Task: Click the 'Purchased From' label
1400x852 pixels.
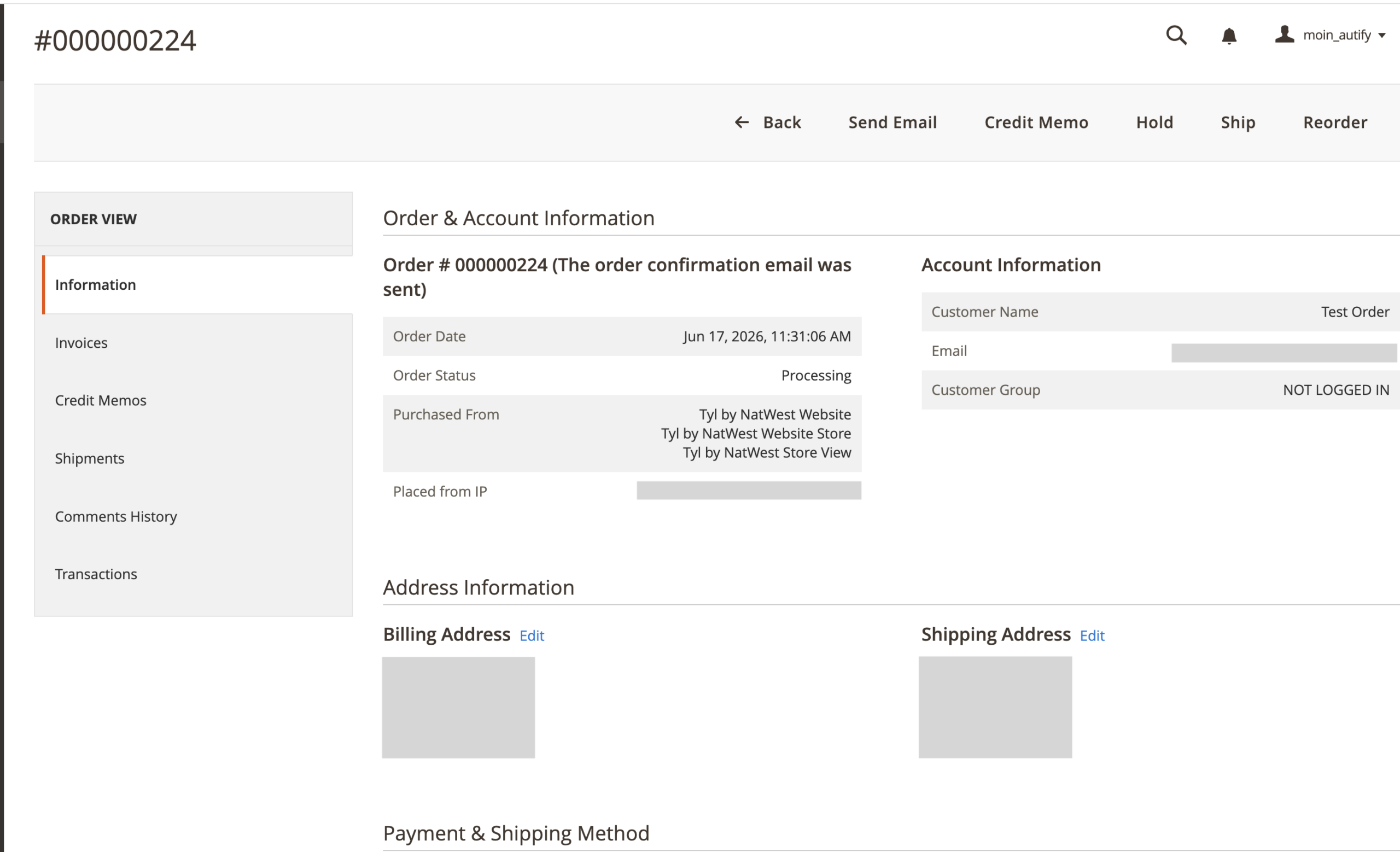Action: [x=446, y=415]
